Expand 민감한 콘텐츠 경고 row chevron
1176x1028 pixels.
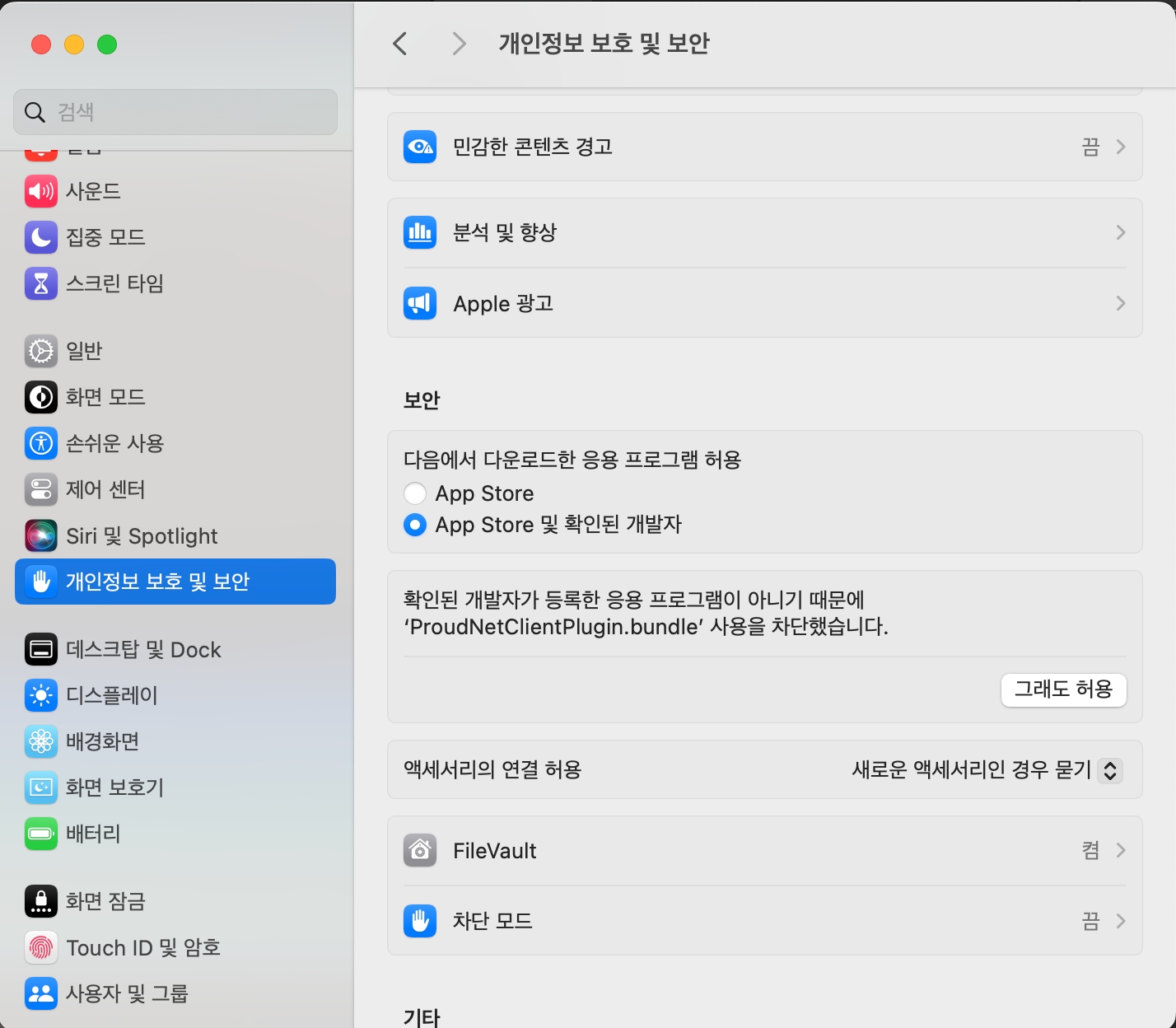click(1120, 147)
